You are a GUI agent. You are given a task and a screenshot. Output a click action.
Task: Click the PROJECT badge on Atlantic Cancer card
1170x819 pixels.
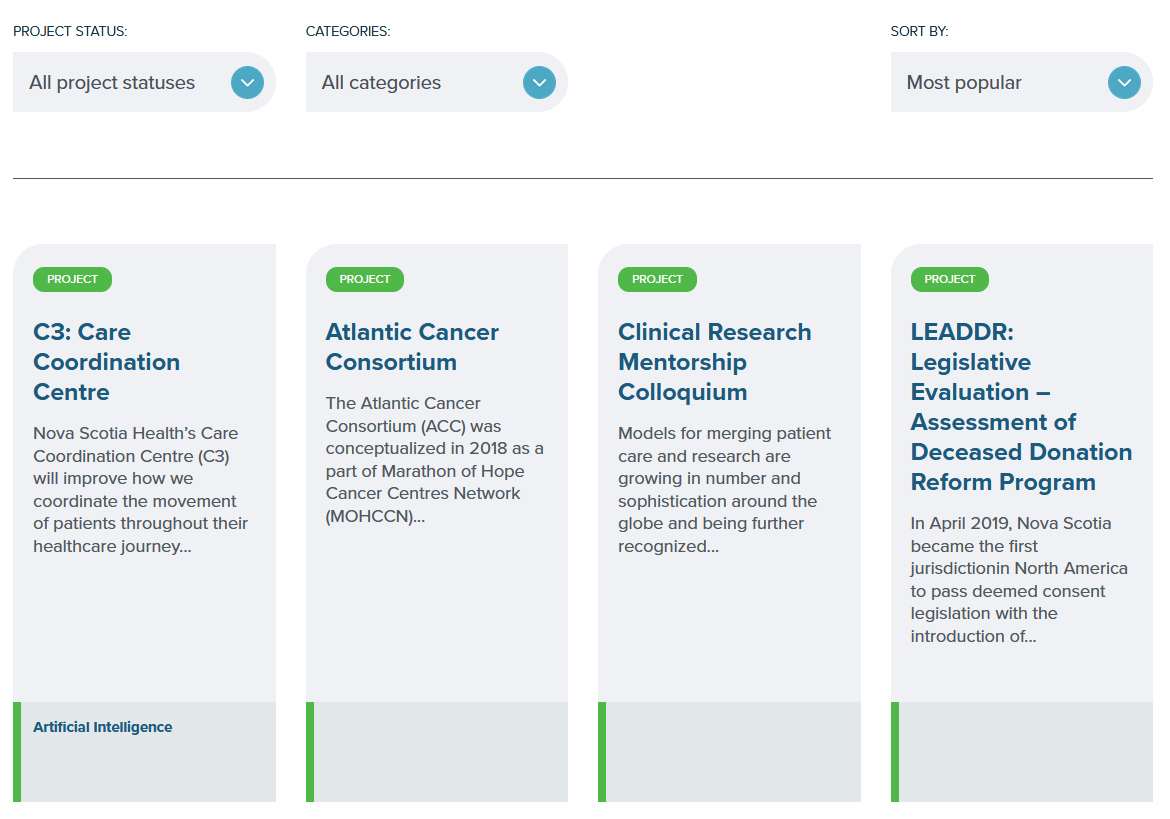tap(365, 279)
